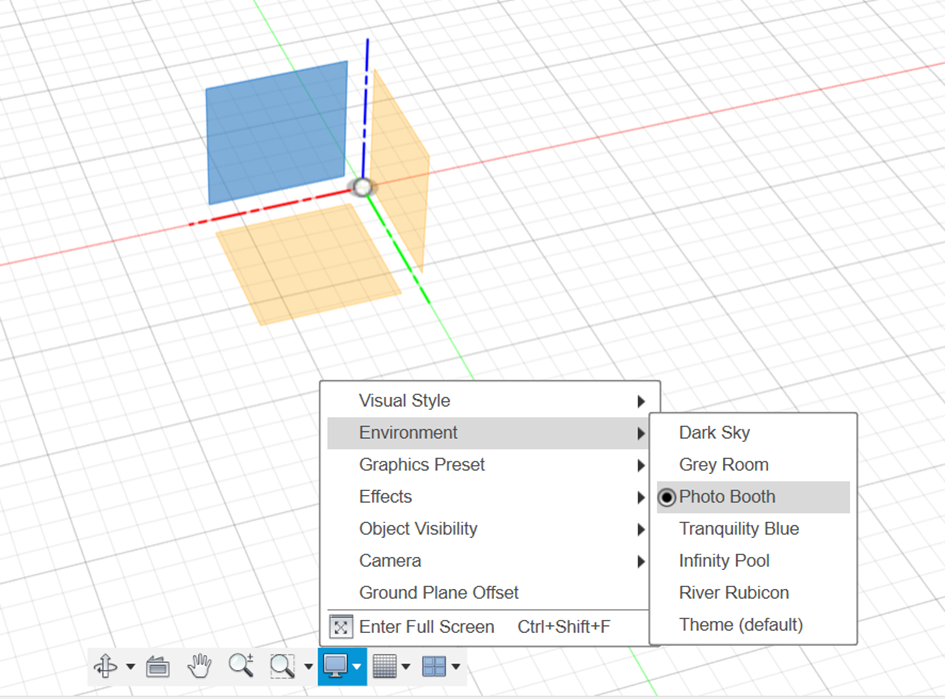The image size is (945, 699).
Task: Choose the Dark Sky environment
Action: [714, 433]
